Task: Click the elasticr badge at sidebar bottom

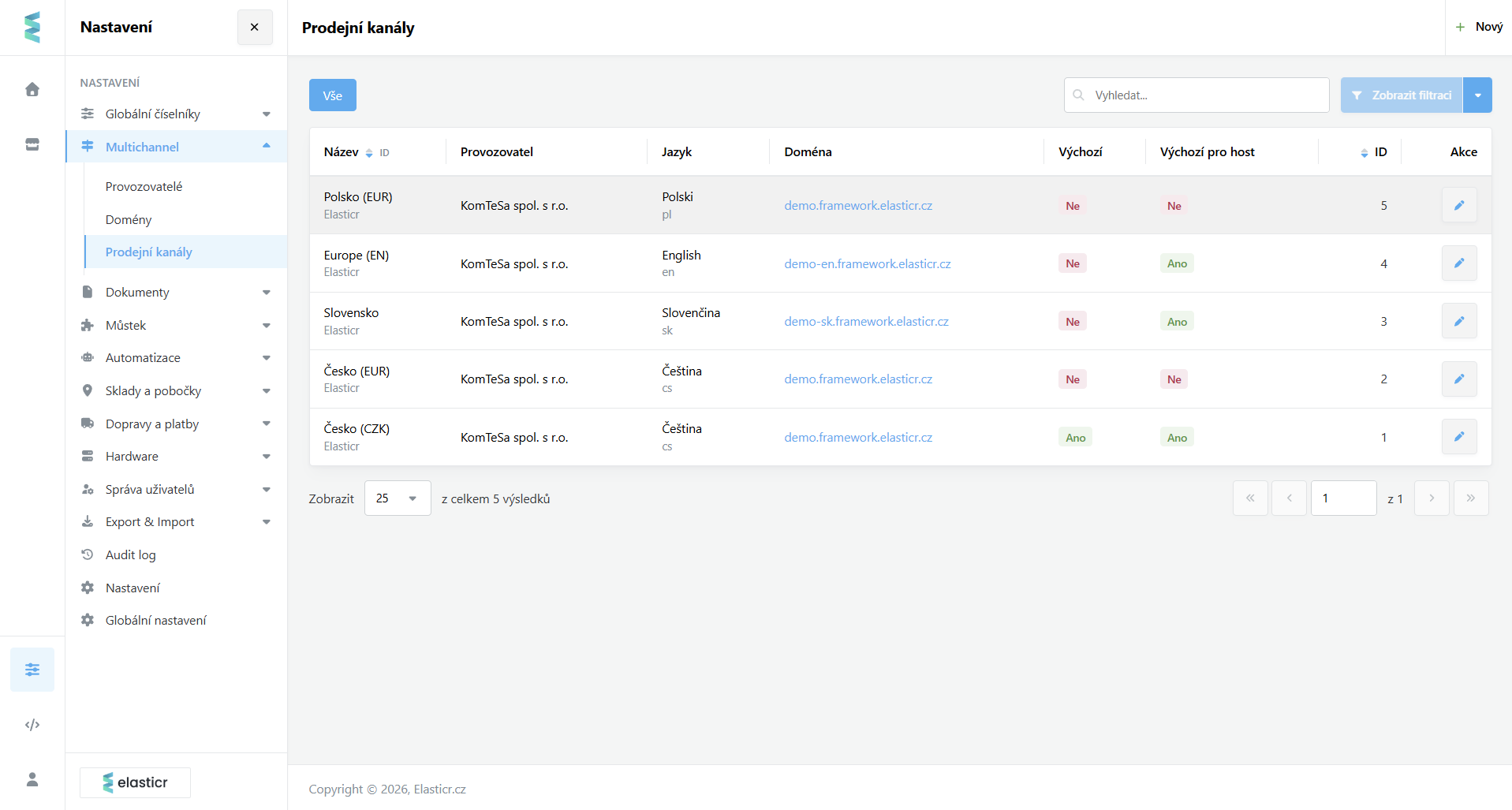Action: 135,782
